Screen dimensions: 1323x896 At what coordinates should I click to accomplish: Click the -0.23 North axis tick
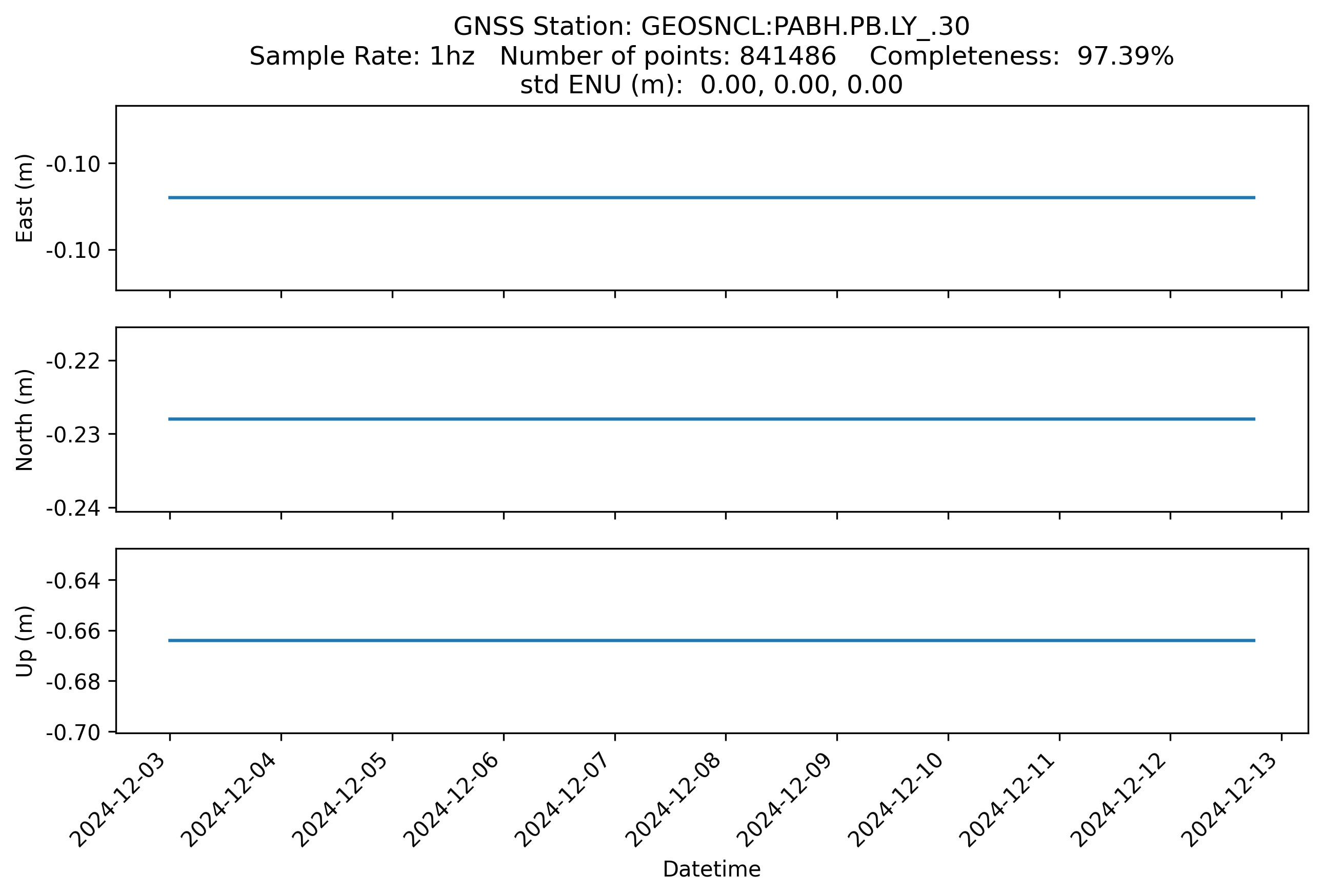73,435
